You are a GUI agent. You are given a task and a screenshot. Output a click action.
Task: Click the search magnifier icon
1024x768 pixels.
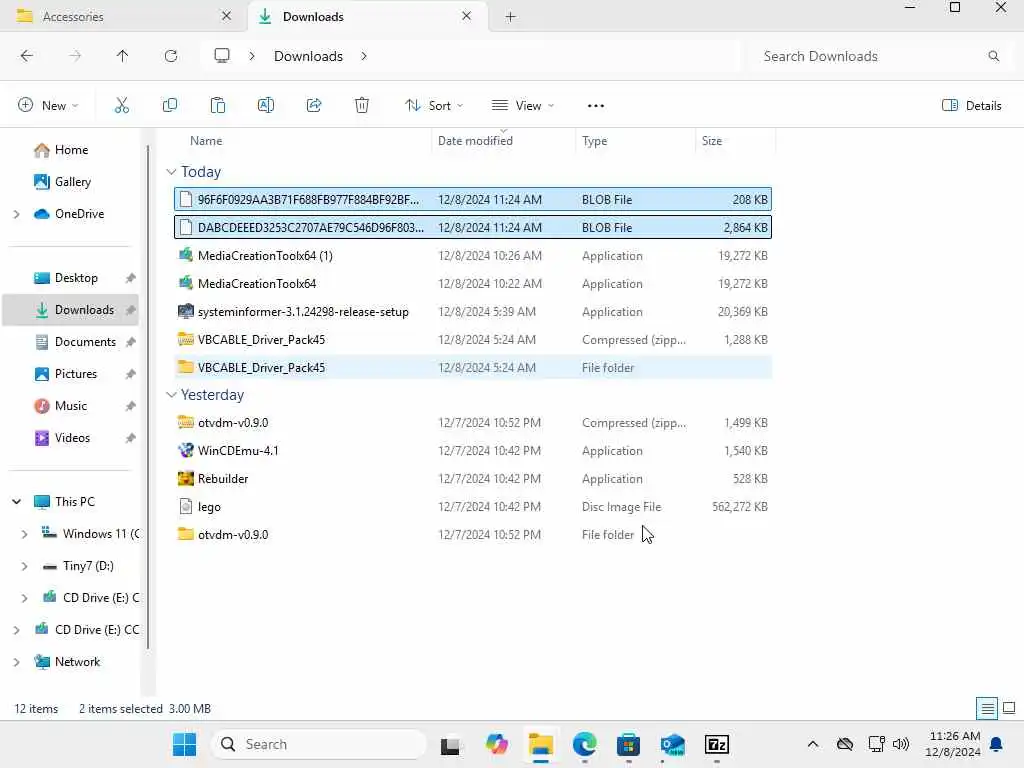(993, 56)
